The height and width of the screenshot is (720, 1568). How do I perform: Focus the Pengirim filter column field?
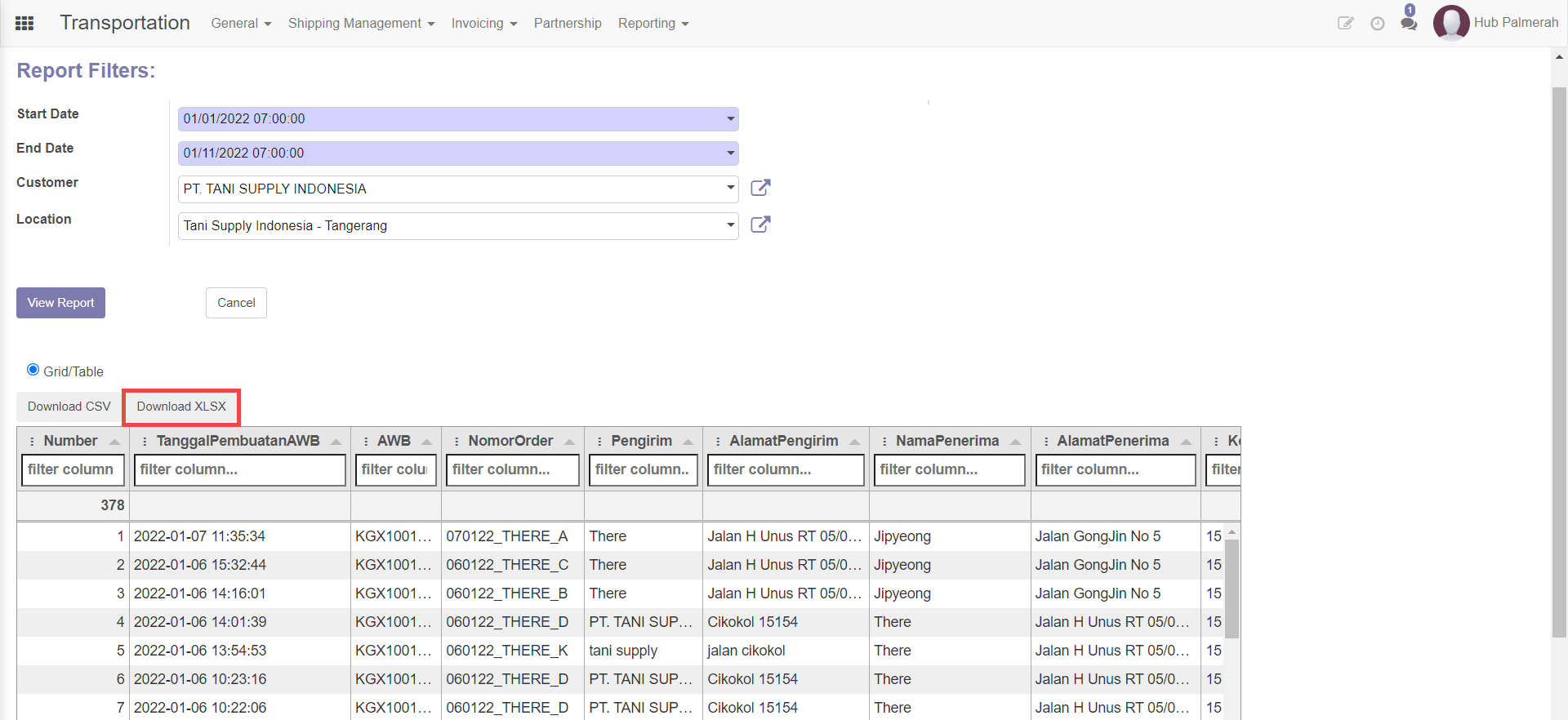pyautogui.click(x=644, y=470)
